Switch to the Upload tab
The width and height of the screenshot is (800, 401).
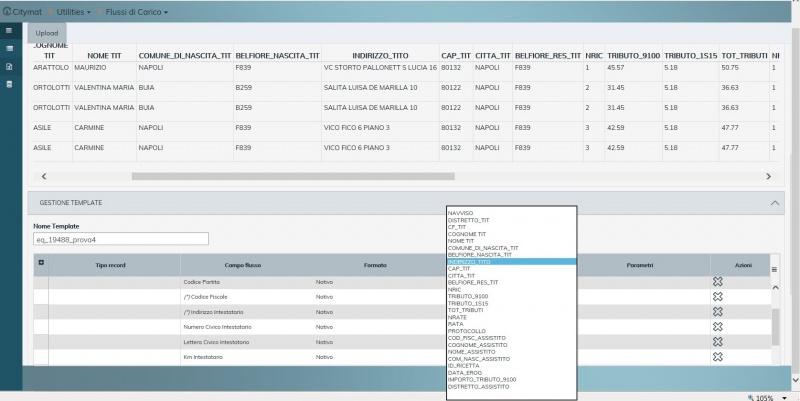[47, 32]
